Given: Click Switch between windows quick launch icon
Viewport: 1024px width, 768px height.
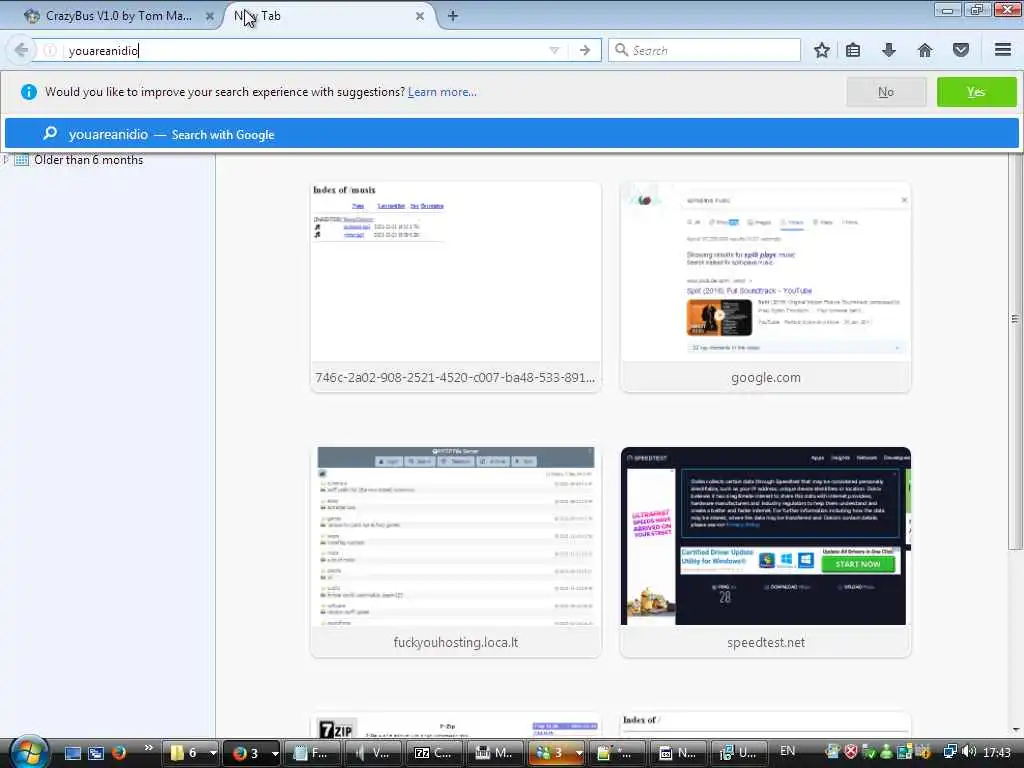Looking at the screenshot, I should [96, 753].
